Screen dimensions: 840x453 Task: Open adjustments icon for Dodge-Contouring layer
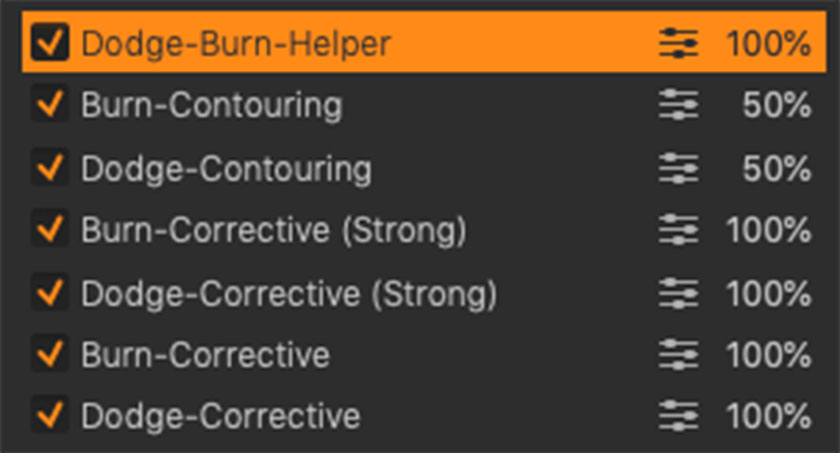(679, 168)
